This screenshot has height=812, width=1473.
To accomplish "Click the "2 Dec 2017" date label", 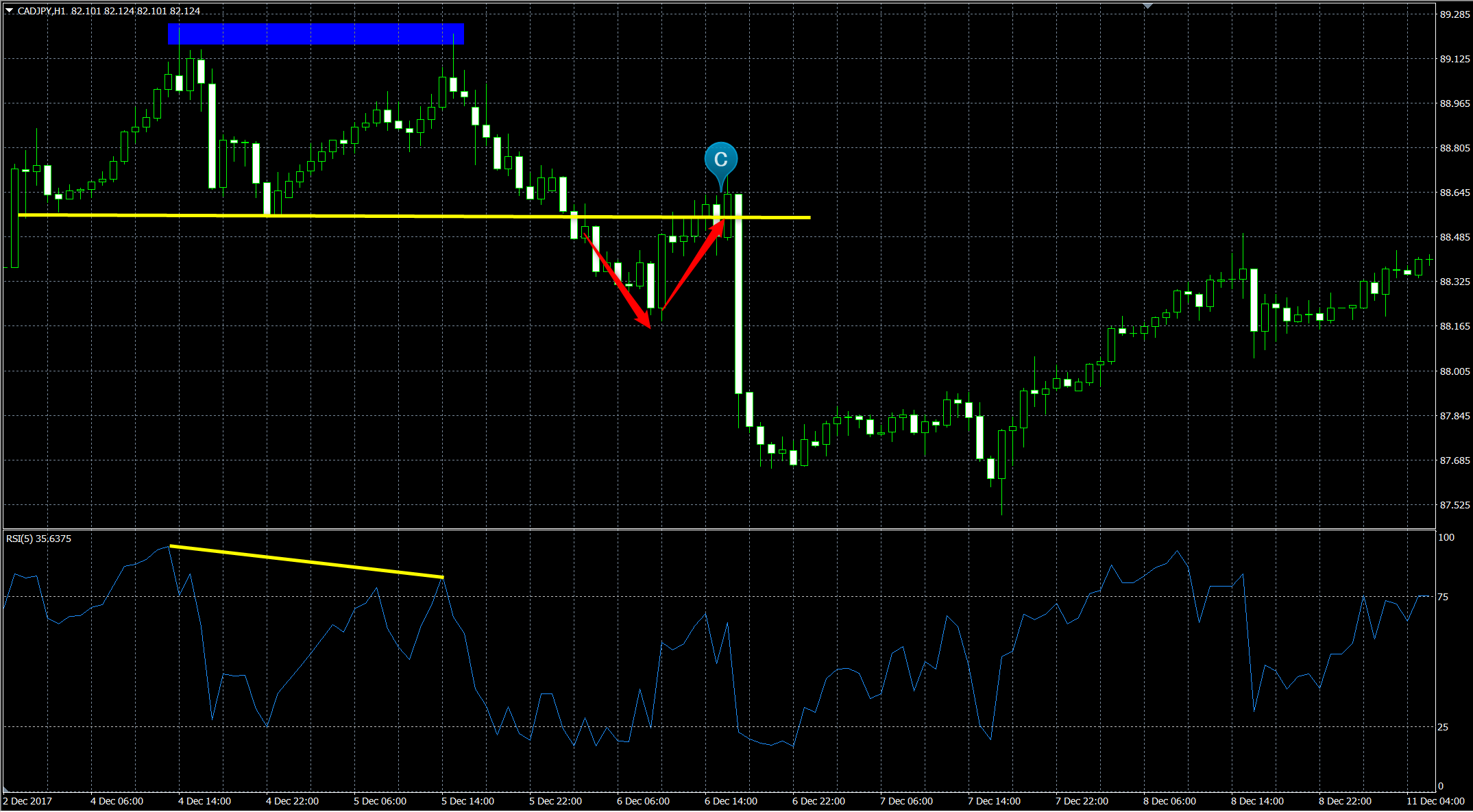I will [x=27, y=801].
